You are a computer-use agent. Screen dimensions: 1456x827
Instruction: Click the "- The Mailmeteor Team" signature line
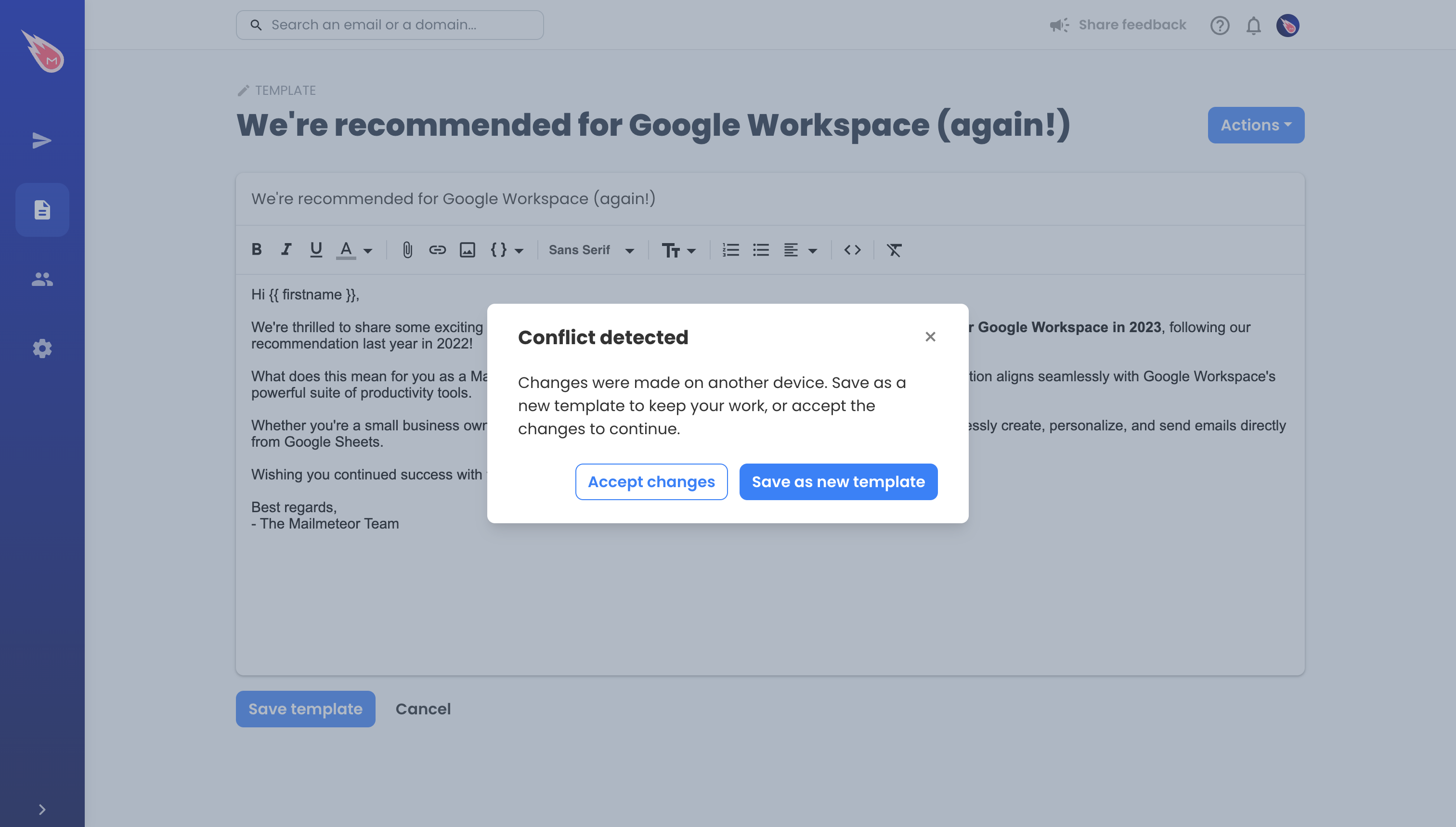point(325,524)
